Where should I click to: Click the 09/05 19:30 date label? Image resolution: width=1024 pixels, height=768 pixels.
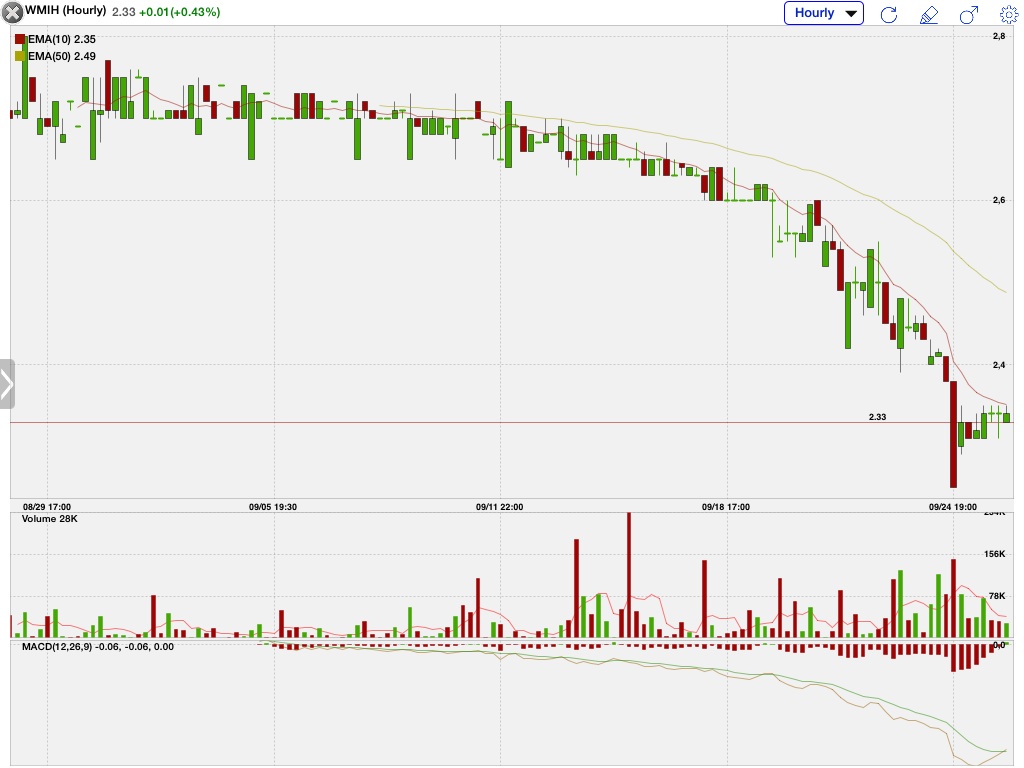coord(273,507)
